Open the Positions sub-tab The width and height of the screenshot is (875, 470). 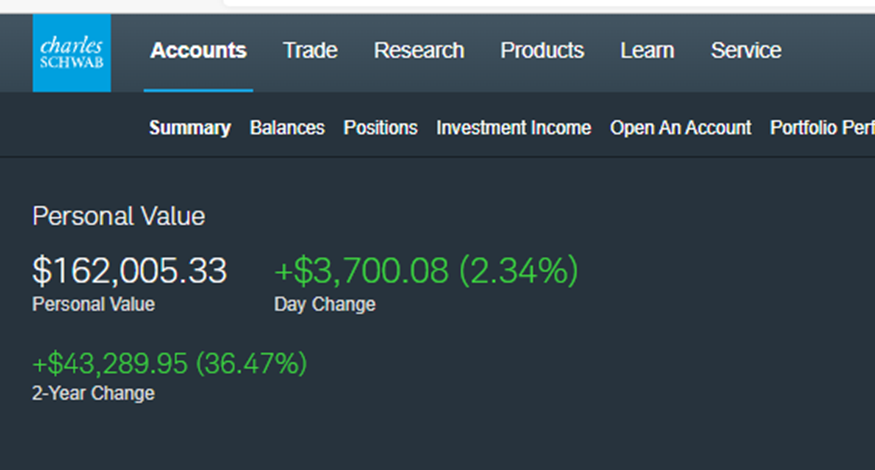click(x=380, y=128)
